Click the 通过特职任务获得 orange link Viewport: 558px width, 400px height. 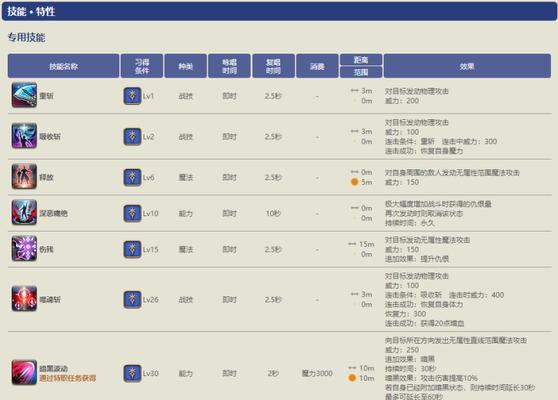(68, 378)
